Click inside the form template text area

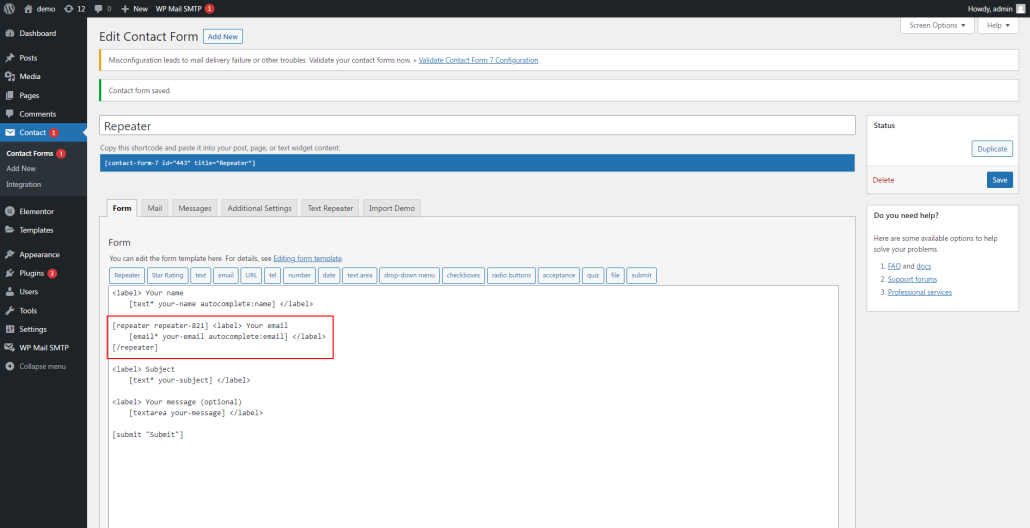pos(474,407)
